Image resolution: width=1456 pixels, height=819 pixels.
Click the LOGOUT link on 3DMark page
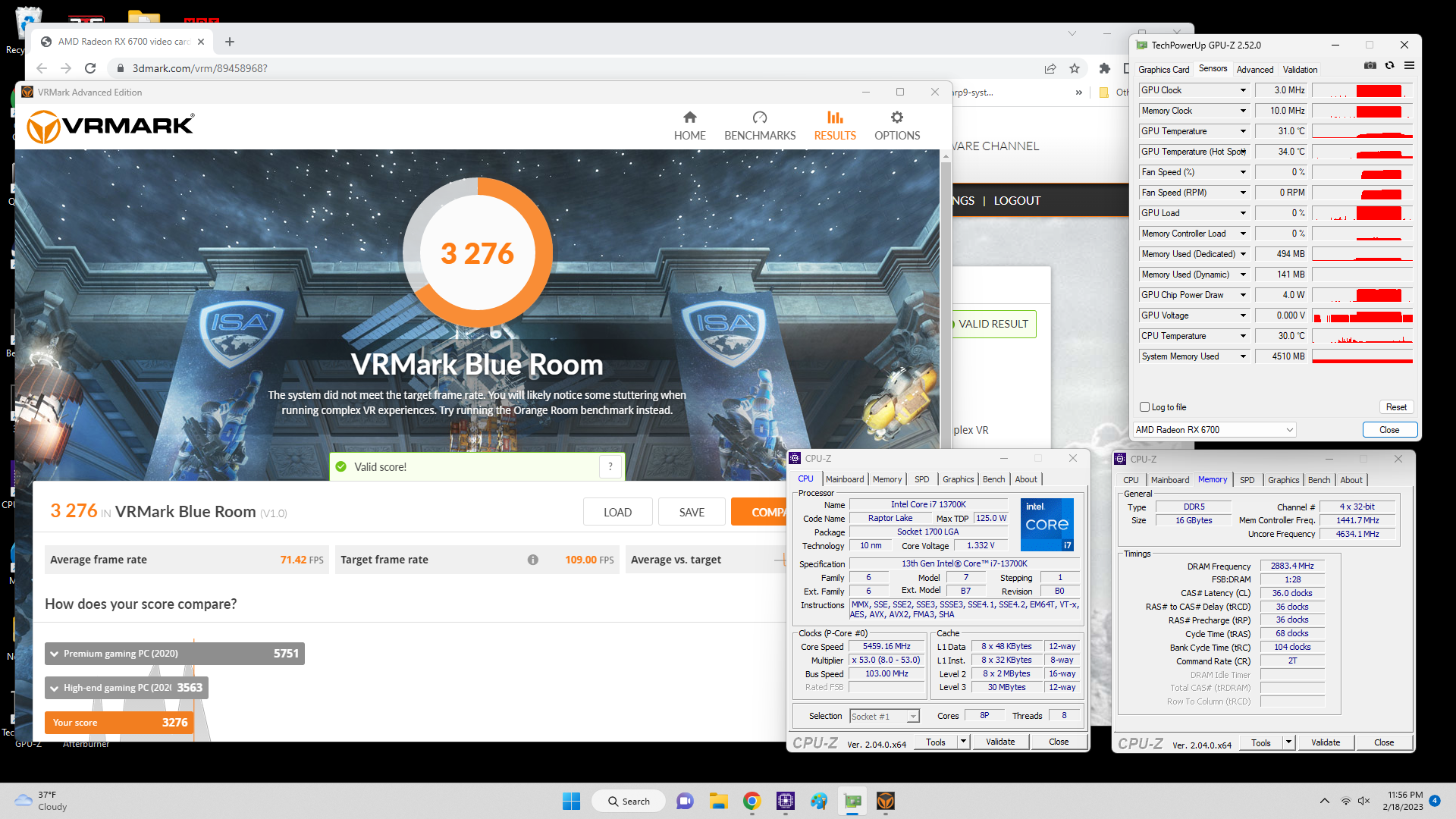click(1017, 201)
